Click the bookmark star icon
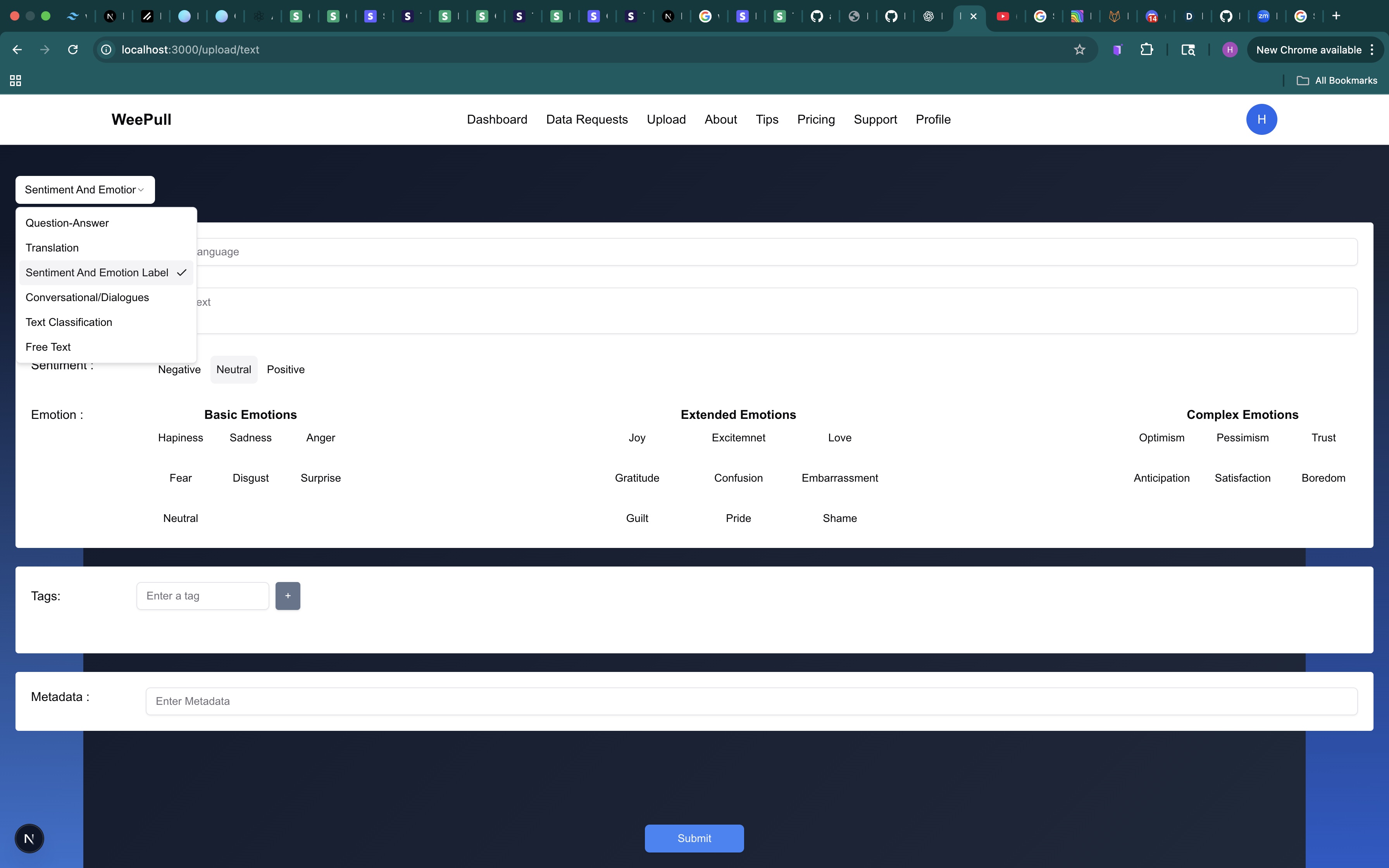The image size is (1389, 868). 1079,50
